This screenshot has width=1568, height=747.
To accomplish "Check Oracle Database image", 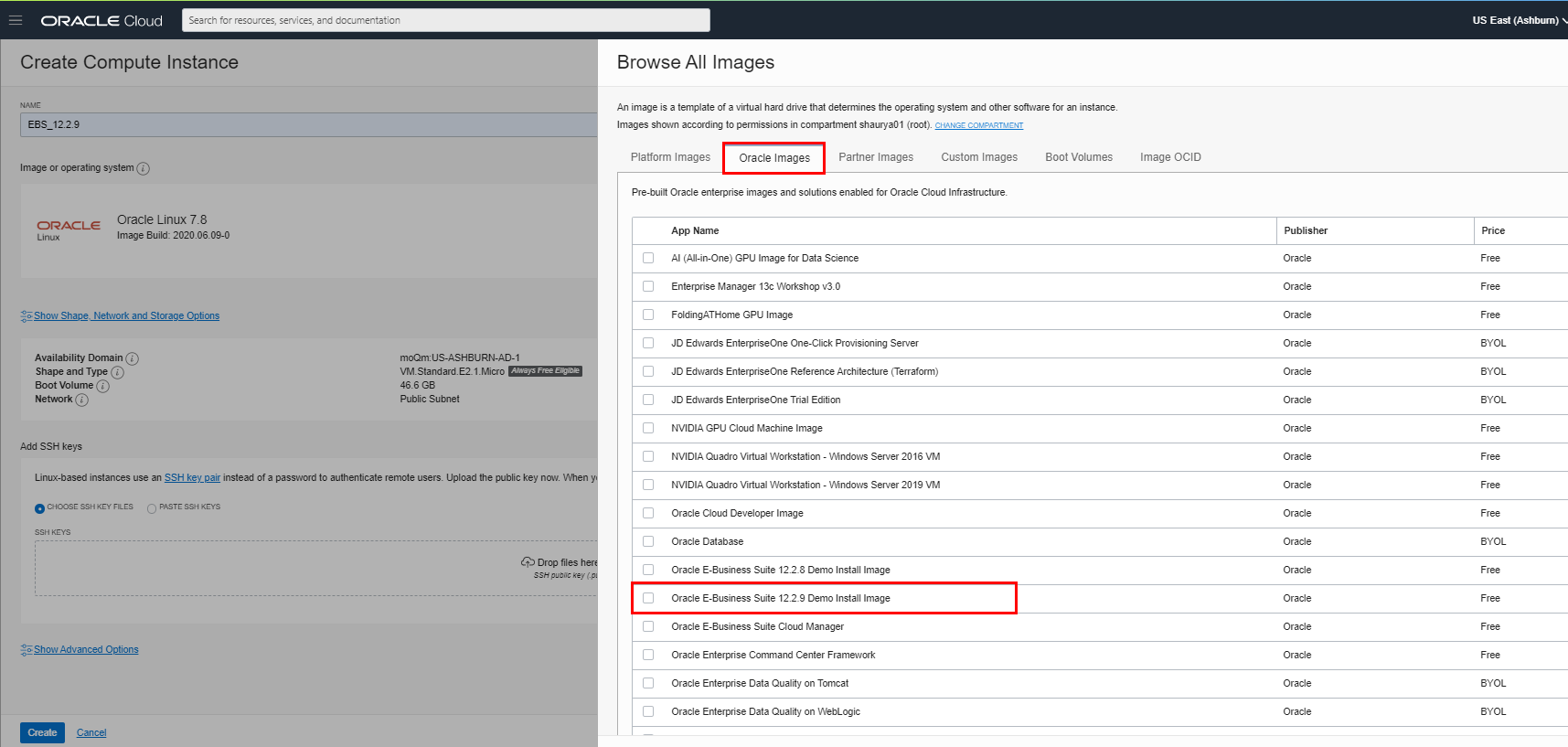I will click(648, 541).
